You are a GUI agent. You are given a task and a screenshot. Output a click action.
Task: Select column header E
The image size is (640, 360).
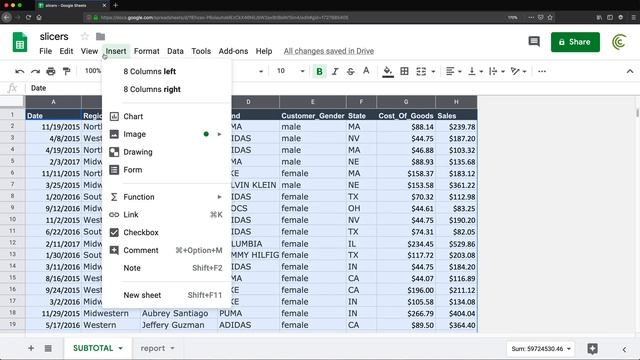313,102
